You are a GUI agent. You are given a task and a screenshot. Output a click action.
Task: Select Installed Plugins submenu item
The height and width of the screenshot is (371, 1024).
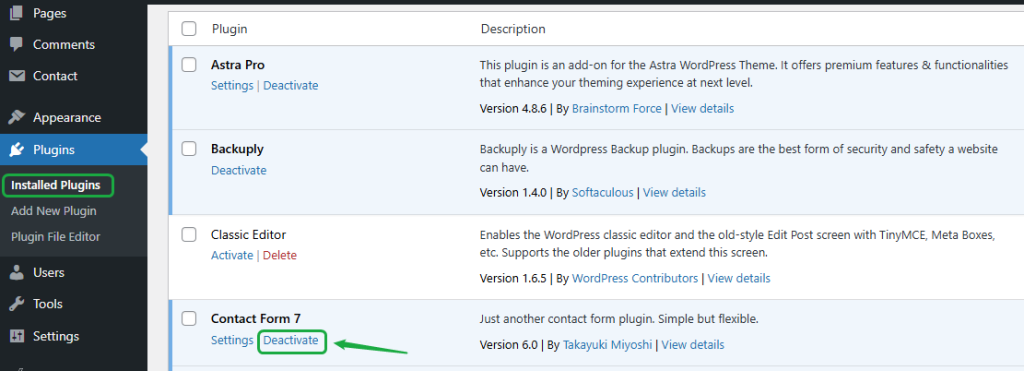[x=56, y=185]
